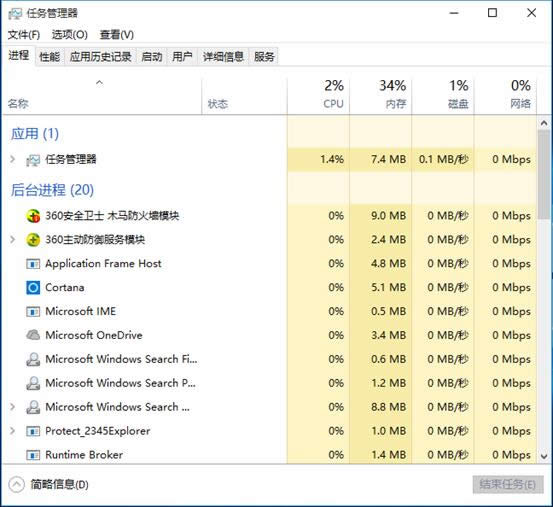The image size is (553, 507).
Task: Select the 进程 tab
Action: 19,56
